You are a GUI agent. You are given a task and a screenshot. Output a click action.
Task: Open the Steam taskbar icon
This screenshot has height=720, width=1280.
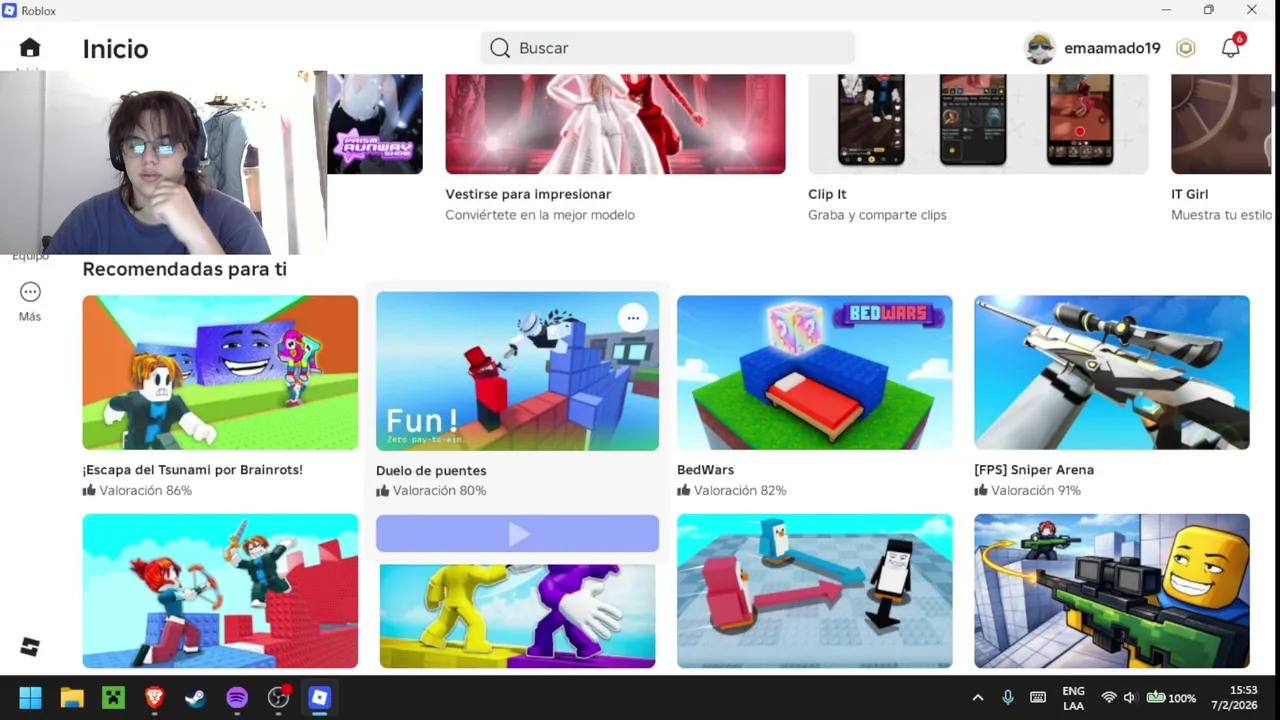(x=195, y=698)
